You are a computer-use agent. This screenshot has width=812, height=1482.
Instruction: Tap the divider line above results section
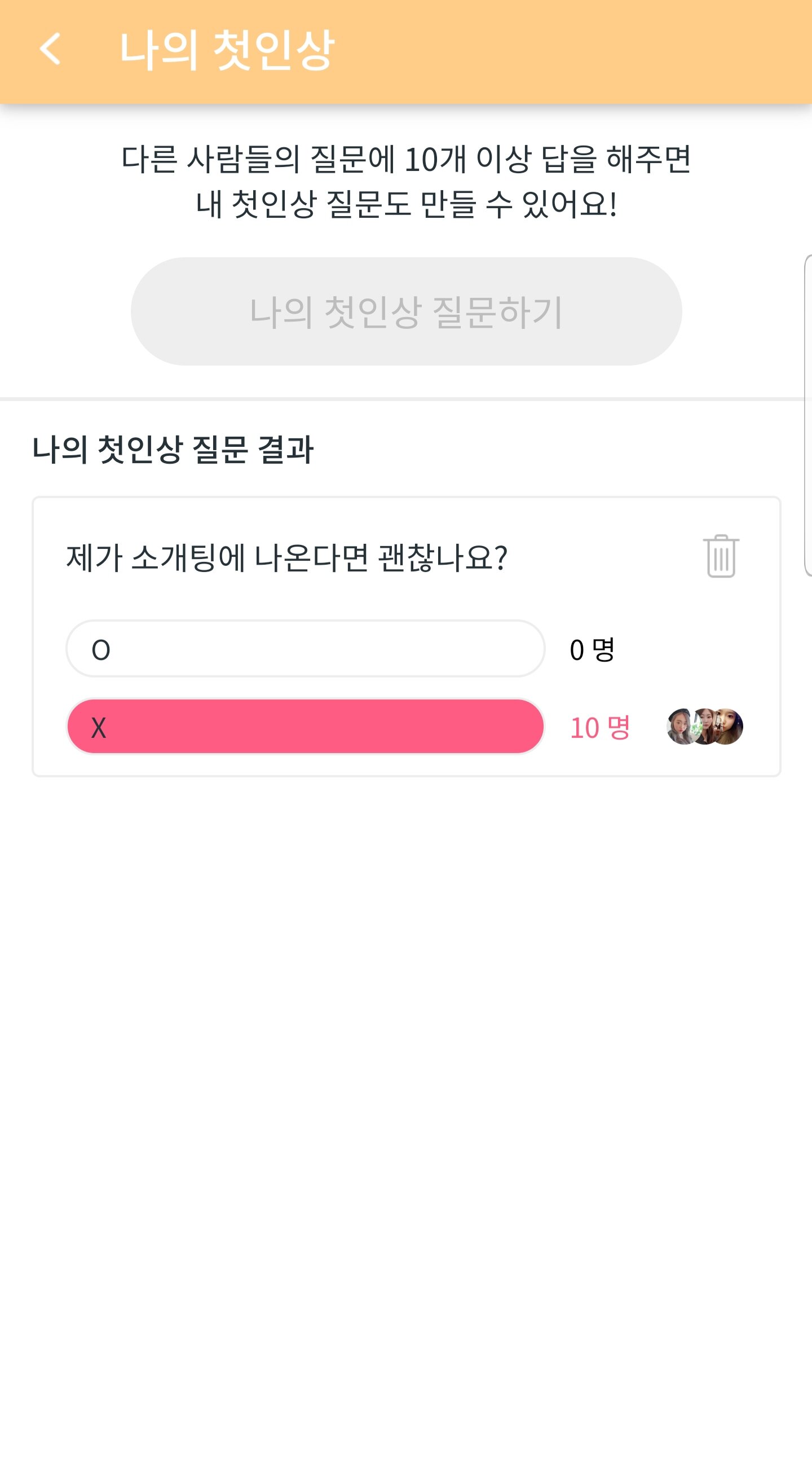(403, 398)
